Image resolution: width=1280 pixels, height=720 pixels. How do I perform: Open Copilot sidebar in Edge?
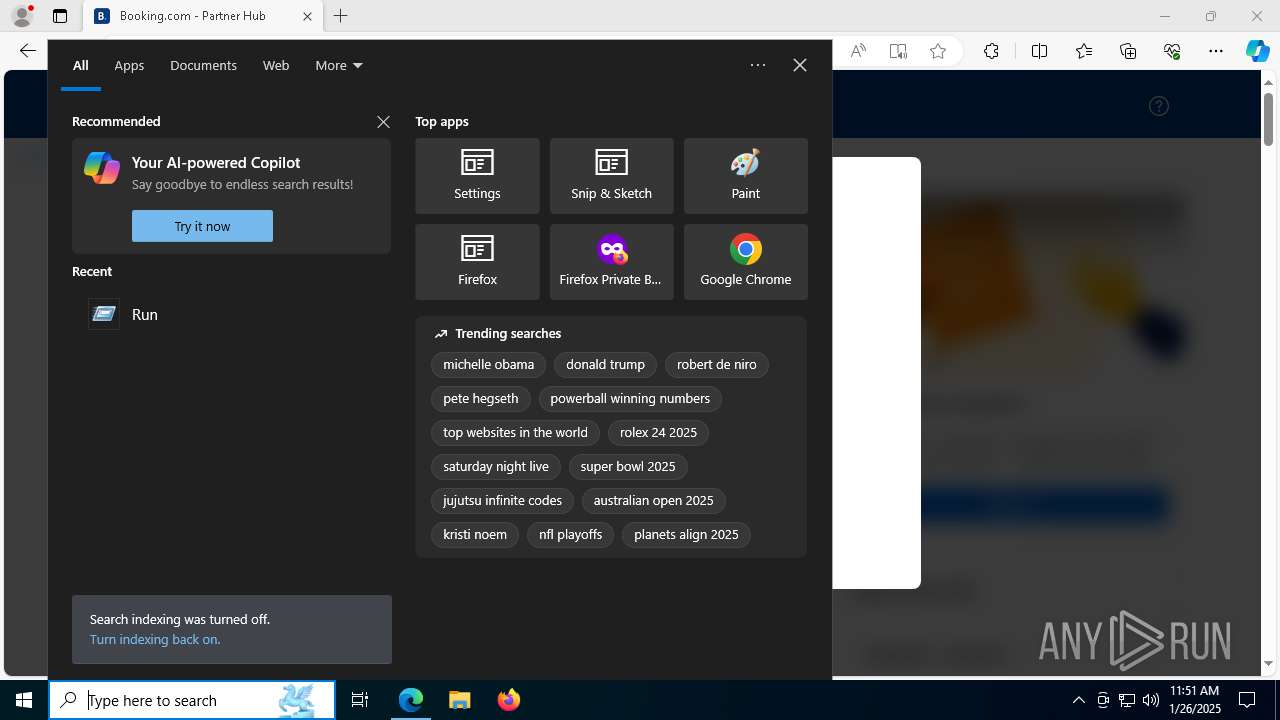coord(1258,51)
